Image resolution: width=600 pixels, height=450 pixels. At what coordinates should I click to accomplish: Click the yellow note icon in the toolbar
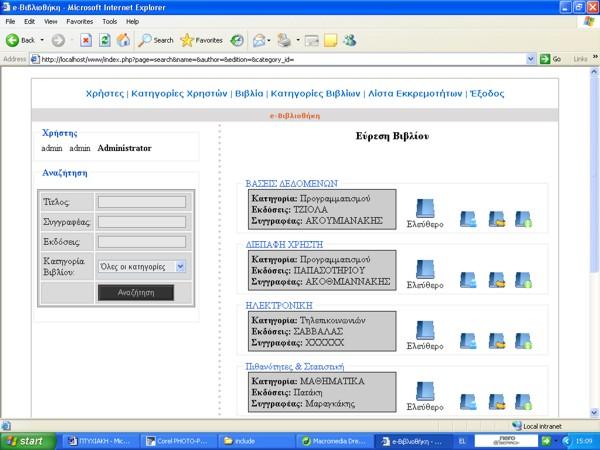(330, 40)
